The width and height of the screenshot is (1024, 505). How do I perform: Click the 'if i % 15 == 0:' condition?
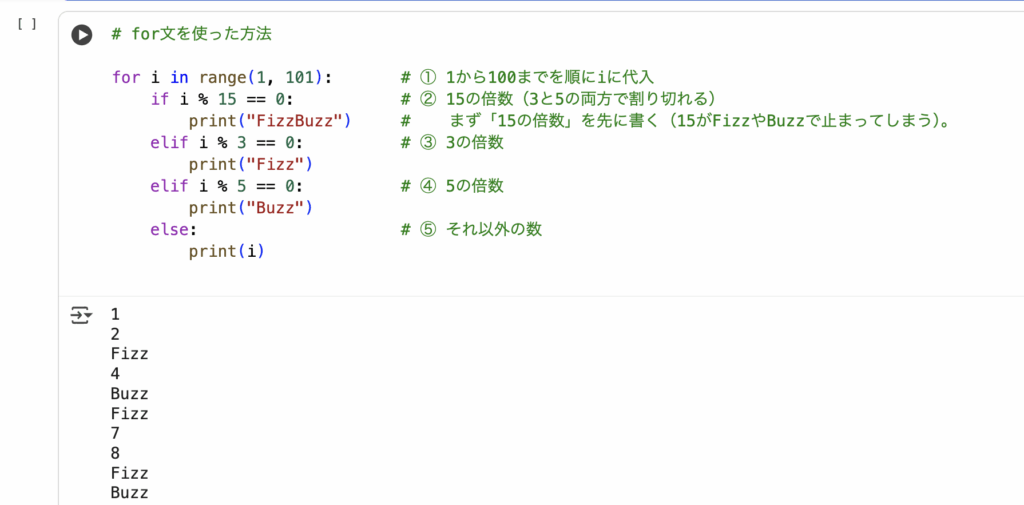(222, 99)
